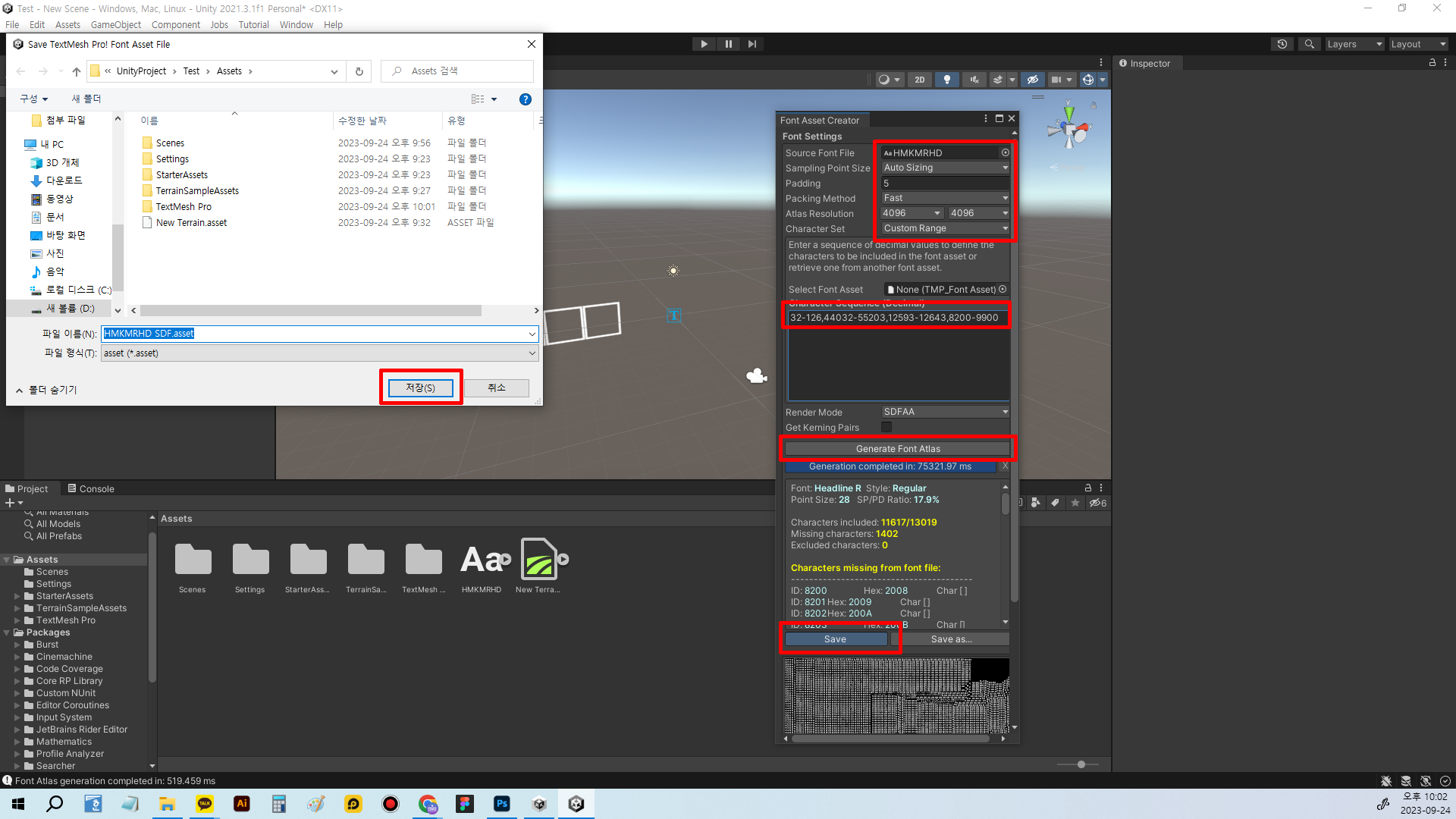The image size is (1456, 819).
Task: Collapse folders with 폴더 숨기기
Action: (46, 390)
